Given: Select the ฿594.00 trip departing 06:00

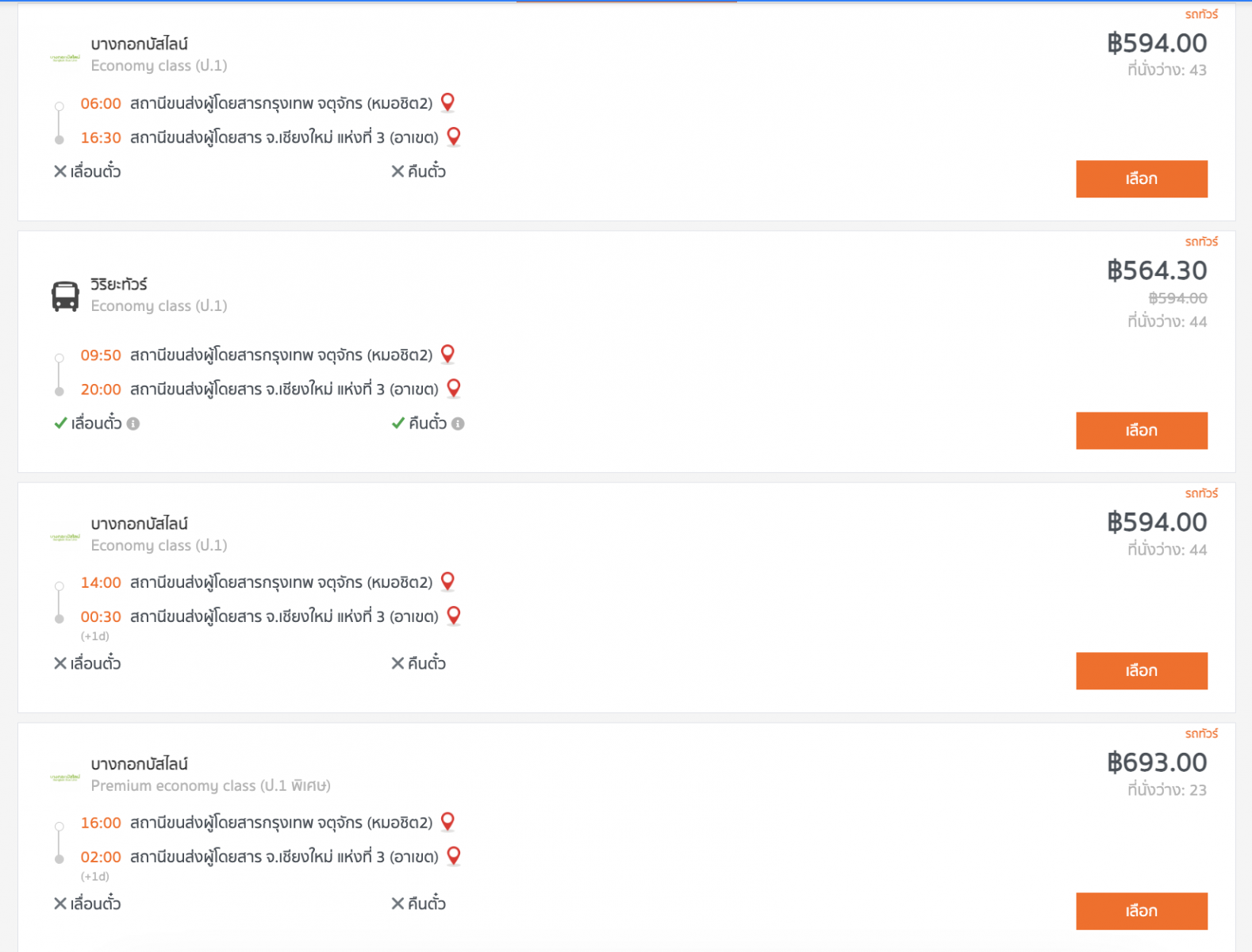Looking at the screenshot, I should point(1141,179).
